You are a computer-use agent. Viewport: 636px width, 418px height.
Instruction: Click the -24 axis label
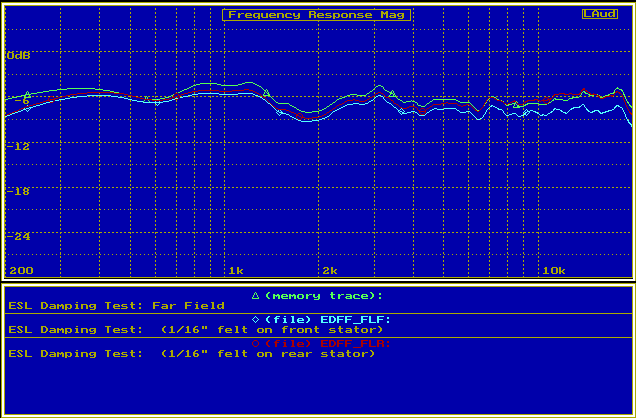pos(19,236)
